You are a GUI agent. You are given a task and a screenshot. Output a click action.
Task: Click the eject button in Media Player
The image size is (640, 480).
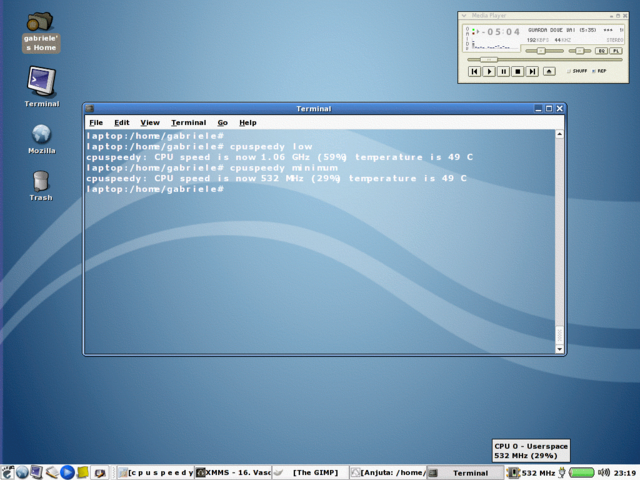click(x=549, y=71)
